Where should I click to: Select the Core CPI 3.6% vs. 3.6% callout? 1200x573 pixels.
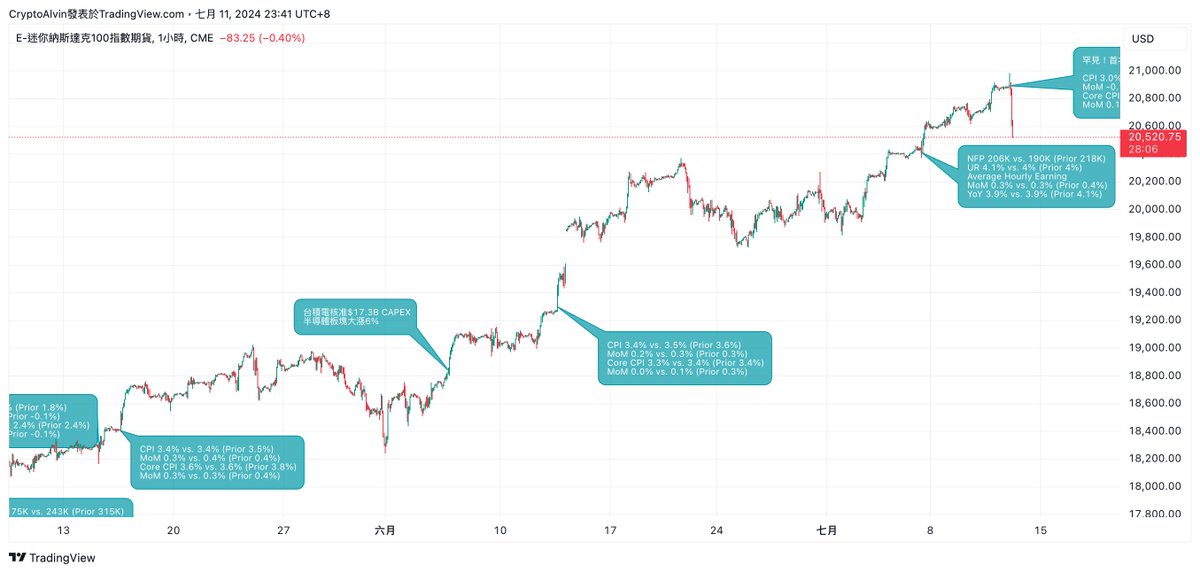click(x=217, y=462)
